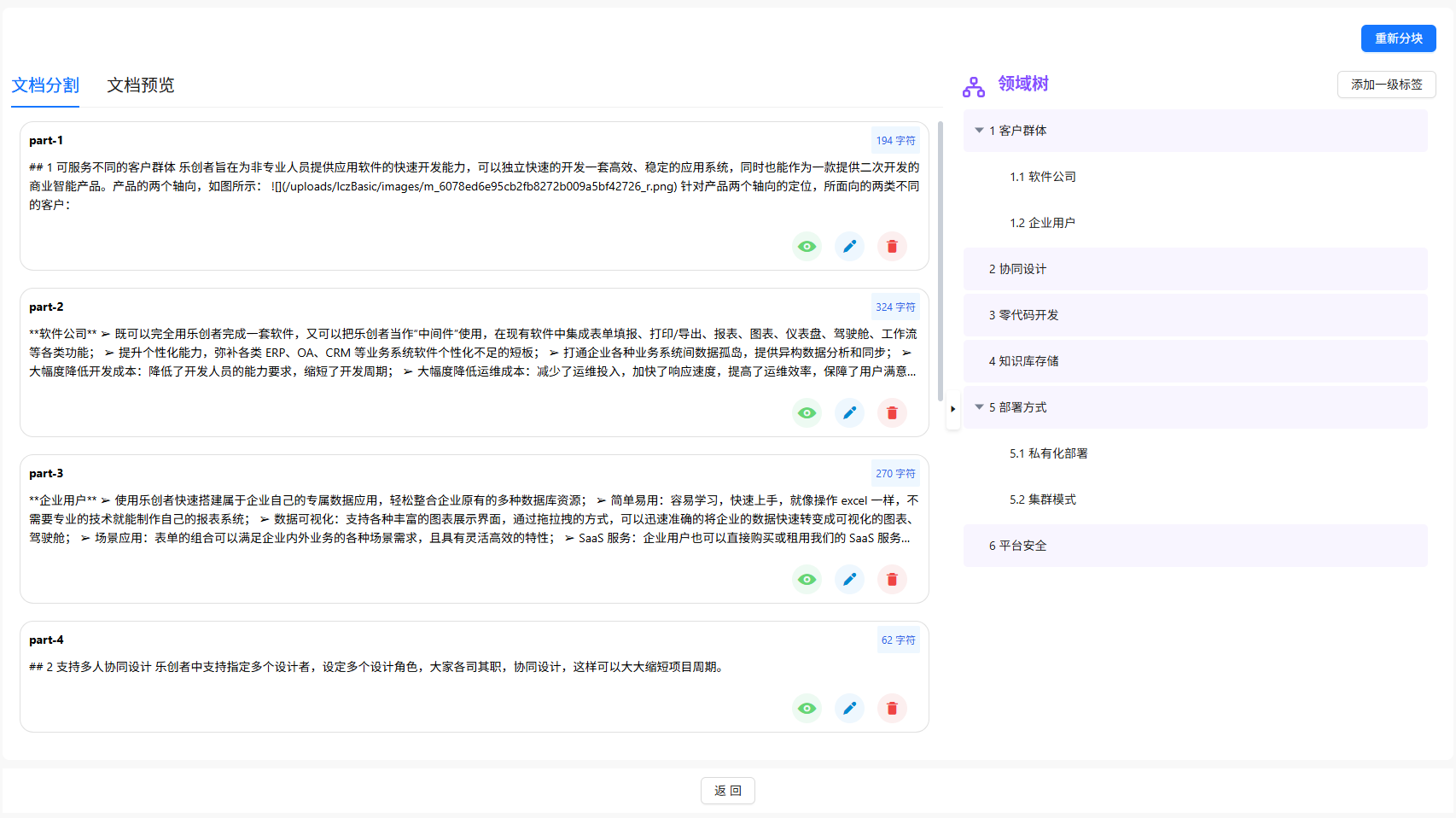Click the 添加一级标签 button
This screenshot has width=1456, height=818.
pos(1386,85)
